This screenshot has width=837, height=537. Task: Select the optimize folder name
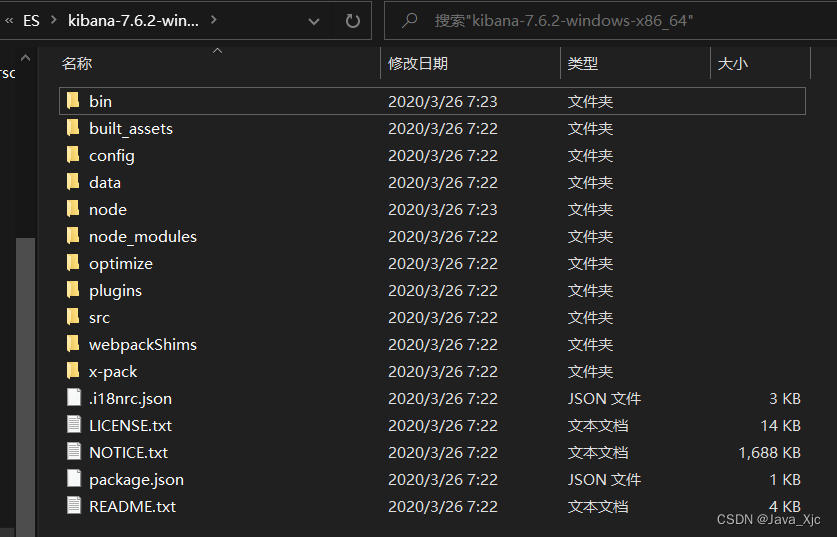pos(121,264)
